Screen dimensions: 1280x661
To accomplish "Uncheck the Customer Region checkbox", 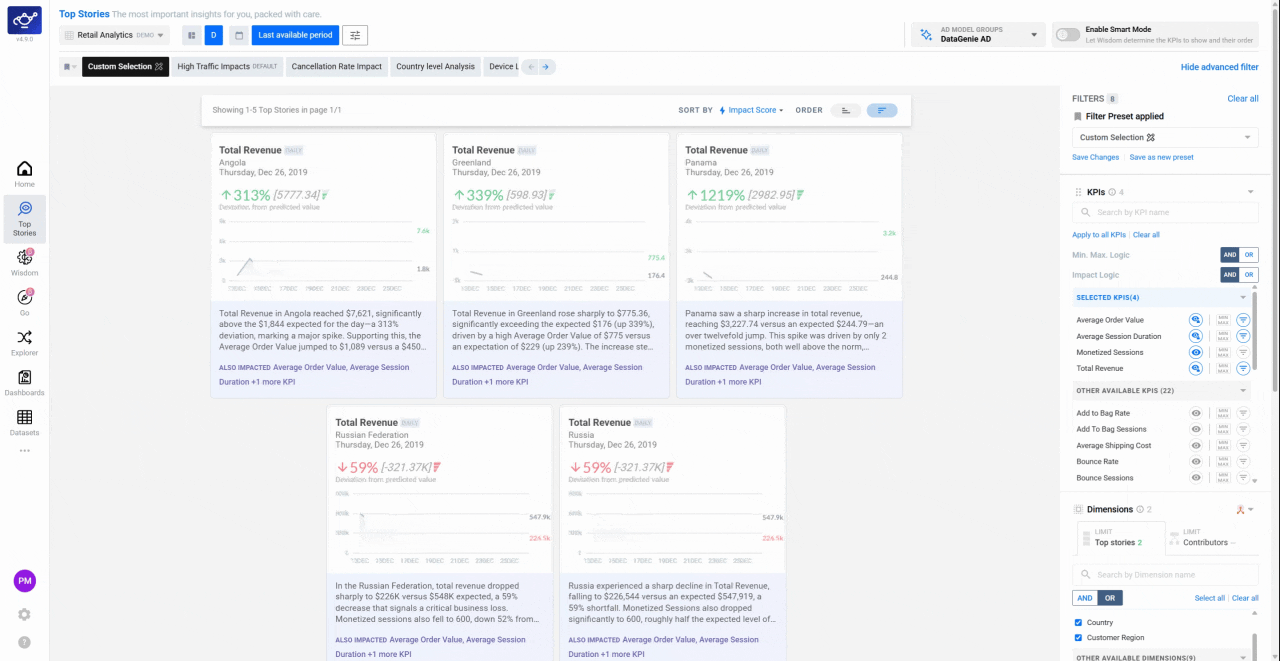I will point(1078,637).
